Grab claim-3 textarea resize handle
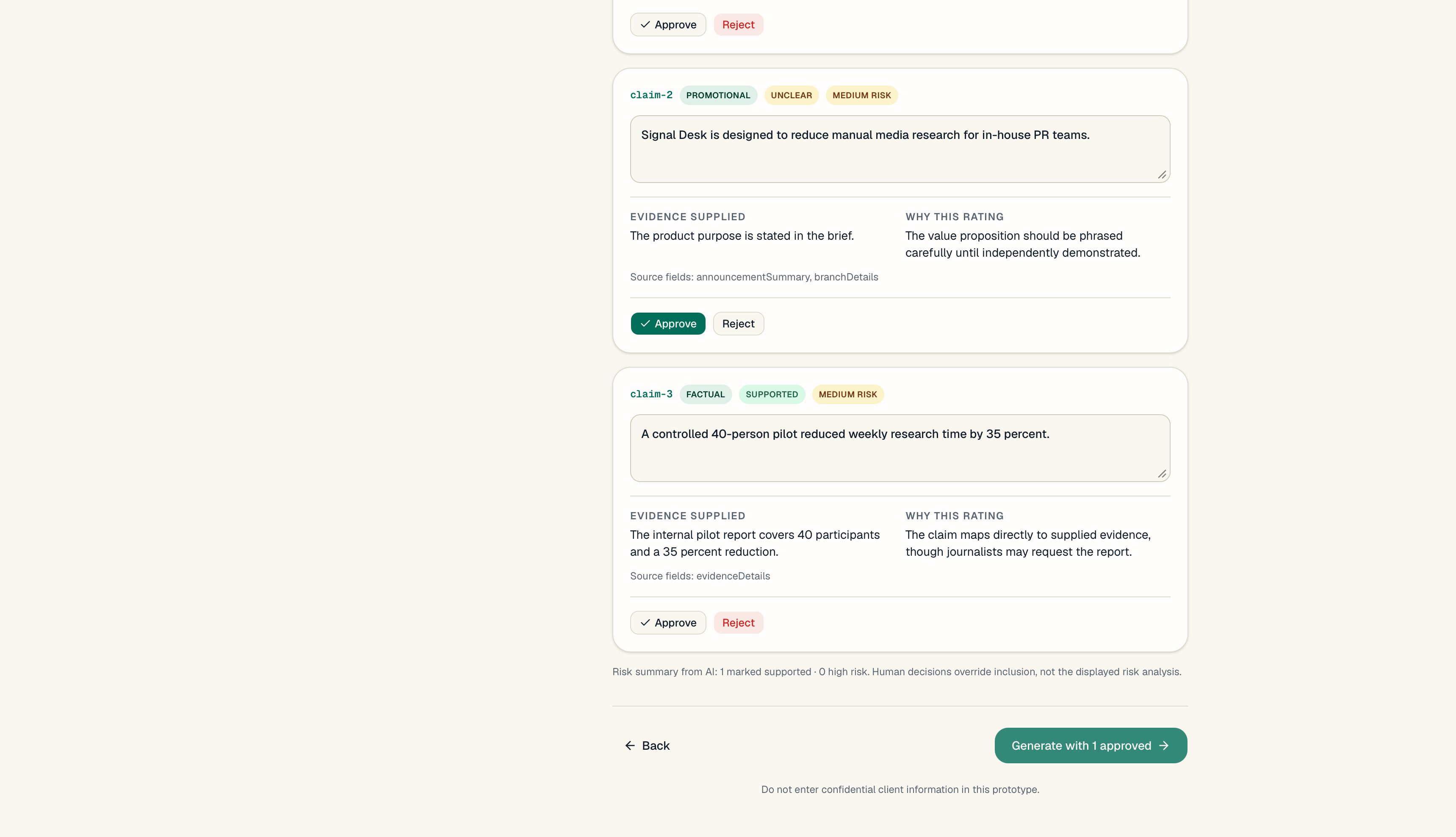 tap(1162, 474)
